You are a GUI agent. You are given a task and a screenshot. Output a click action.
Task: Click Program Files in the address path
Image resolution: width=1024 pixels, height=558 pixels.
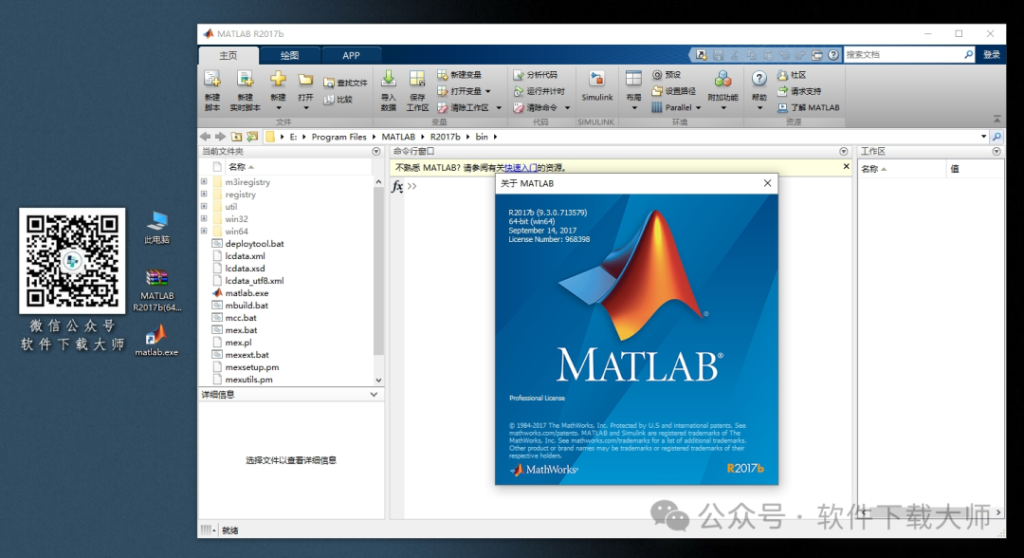pyautogui.click(x=339, y=137)
